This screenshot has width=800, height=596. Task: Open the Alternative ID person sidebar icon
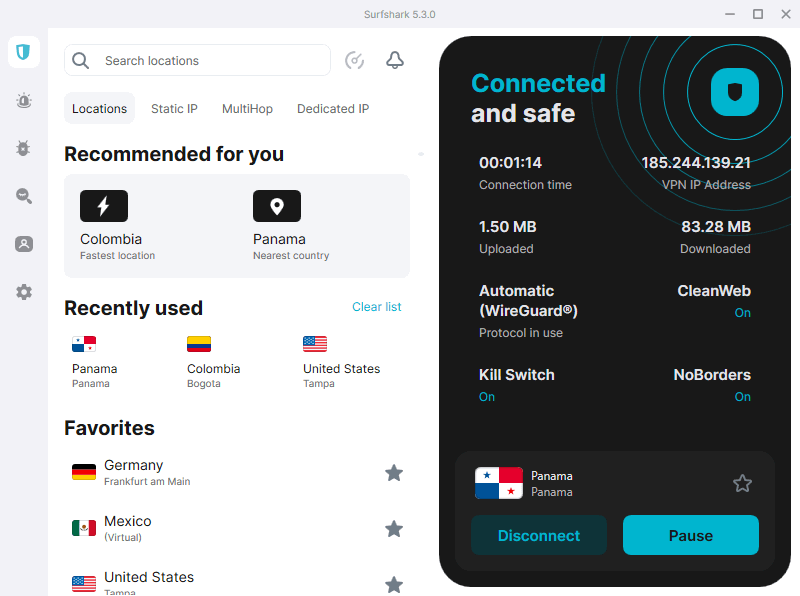24,244
